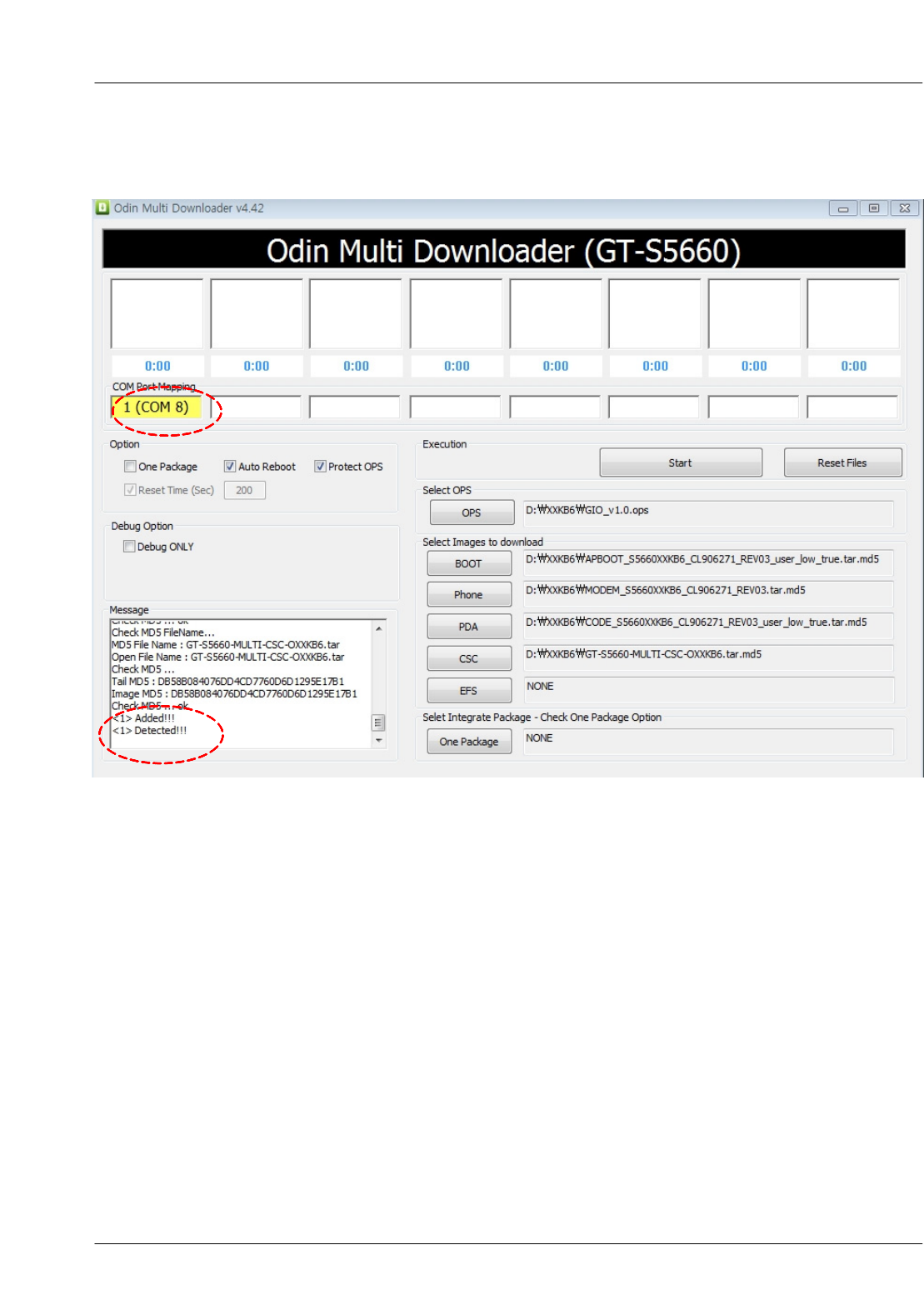Click the CSC file button
Image resolution: width=924 pixels, height=1295 pixels.
[x=469, y=658]
